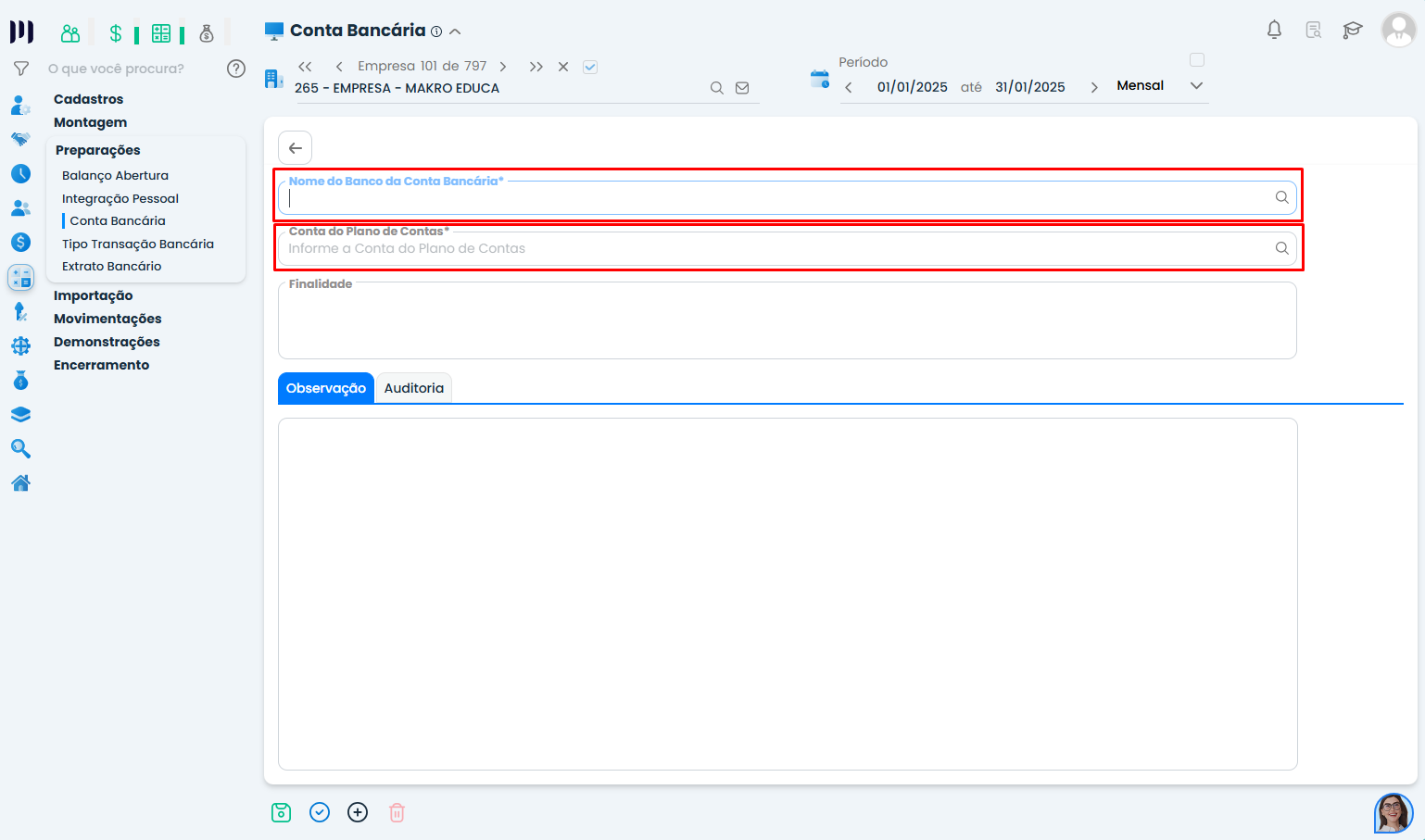This screenshot has height=840, width=1425.
Task: Expand the Mensal period dropdown
Action: pos(1196,85)
